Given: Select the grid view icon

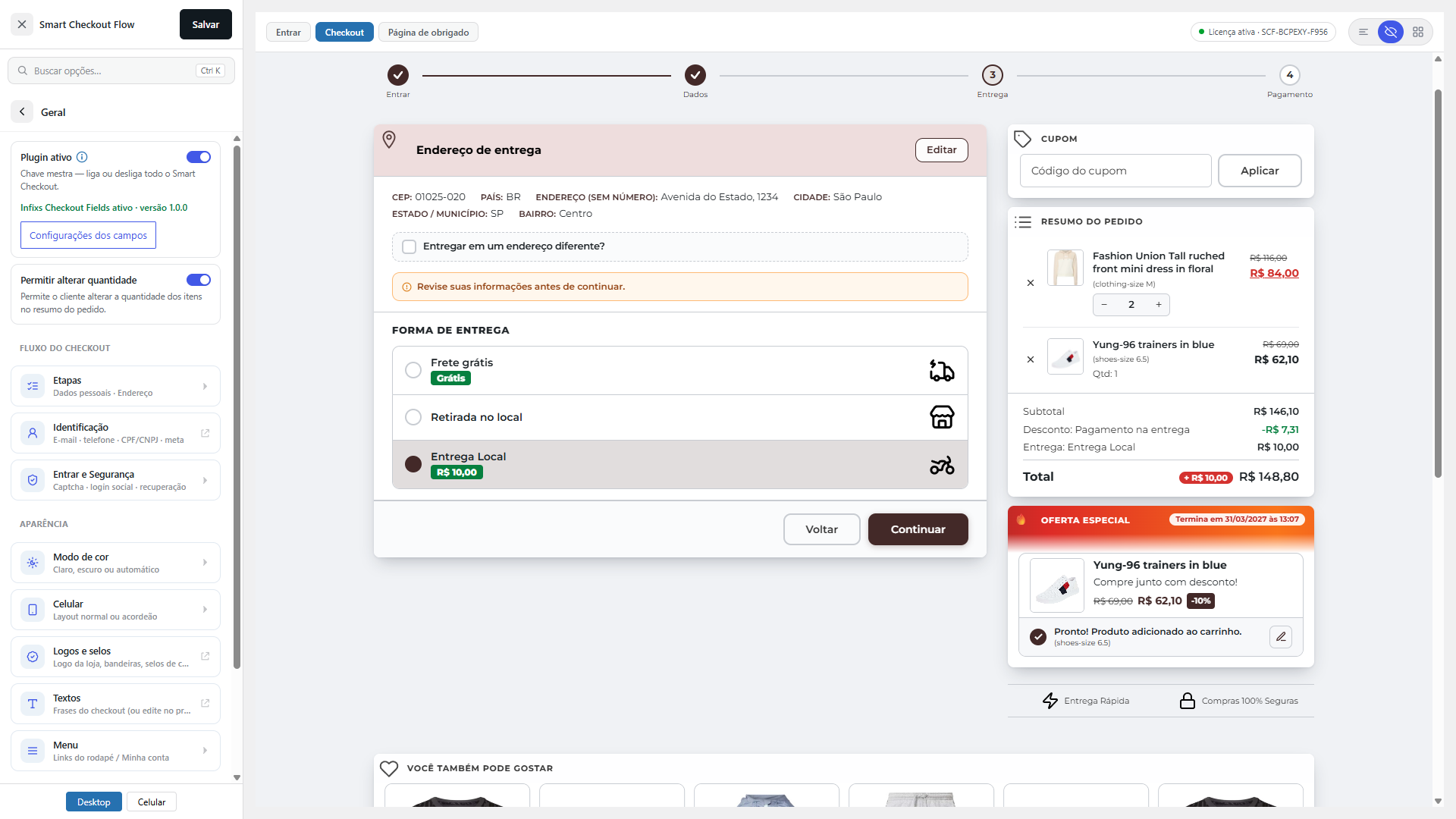Looking at the screenshot, I should [1418, 32].
